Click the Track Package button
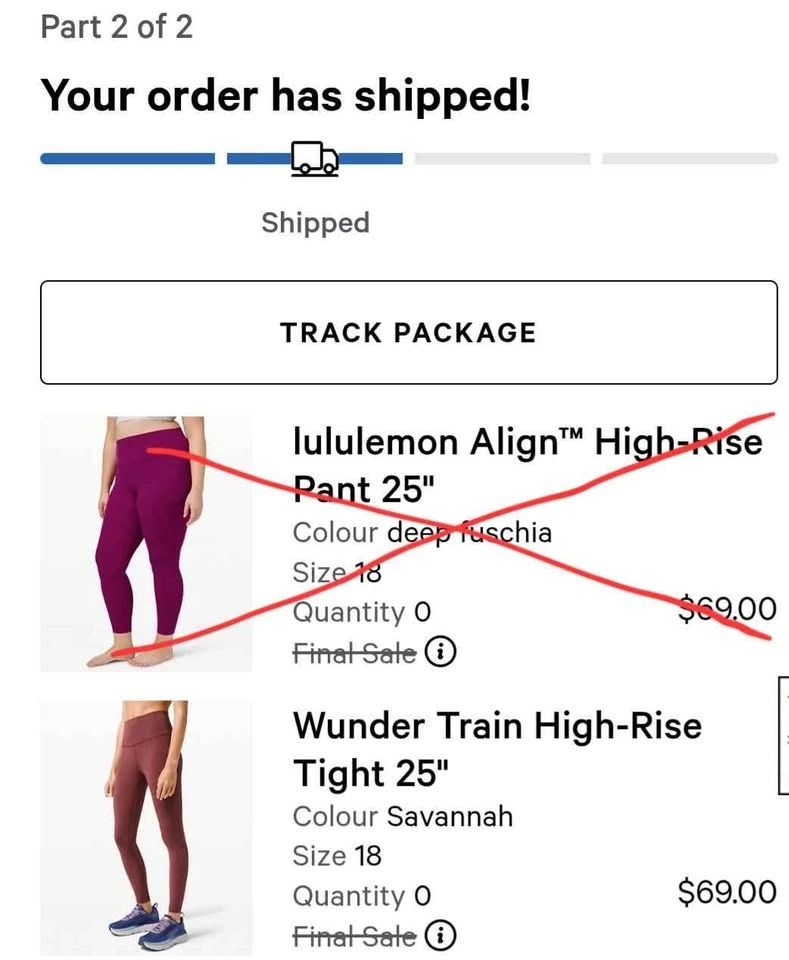The height and width of the screenshot is (960, 789). (x=409, y=332)
